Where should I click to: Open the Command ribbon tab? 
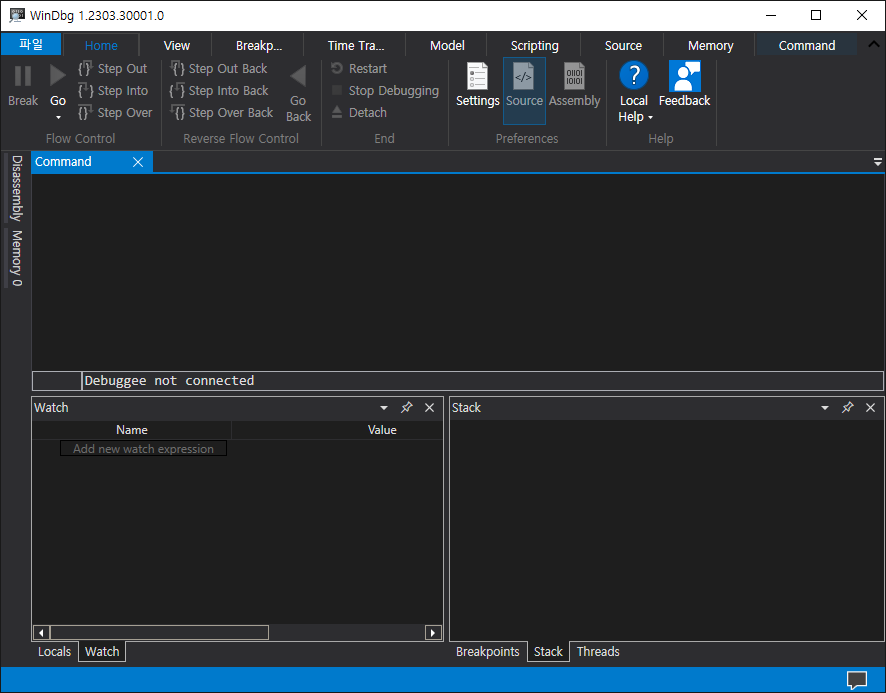(x=806, y=45)
